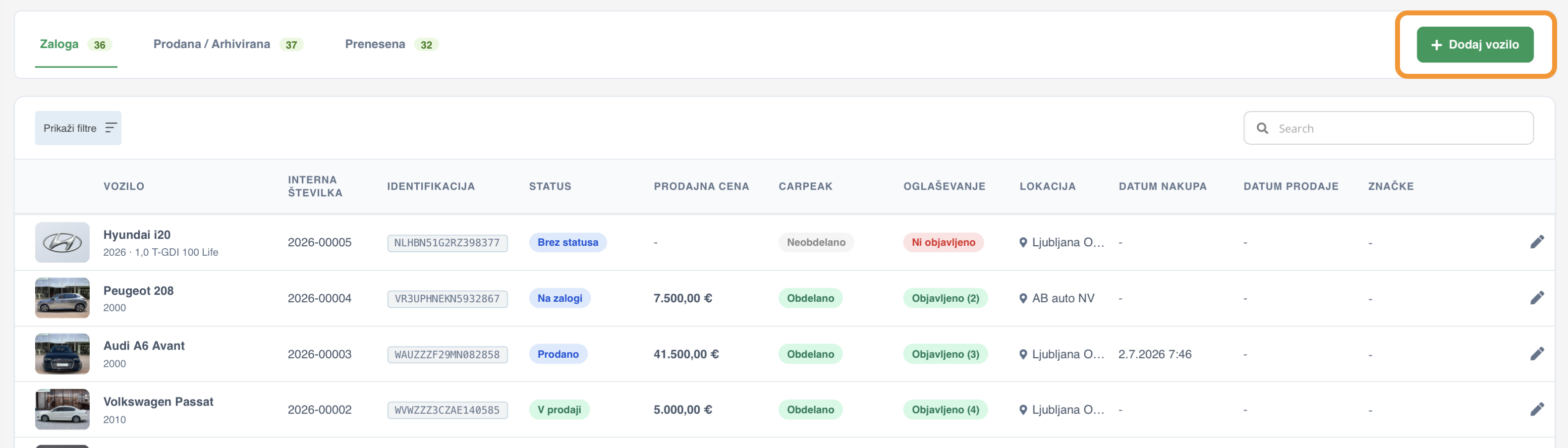Click the OGLAŠEVANJE column header
This screenshot has height=448, width=1568.
tap(944, 186)
